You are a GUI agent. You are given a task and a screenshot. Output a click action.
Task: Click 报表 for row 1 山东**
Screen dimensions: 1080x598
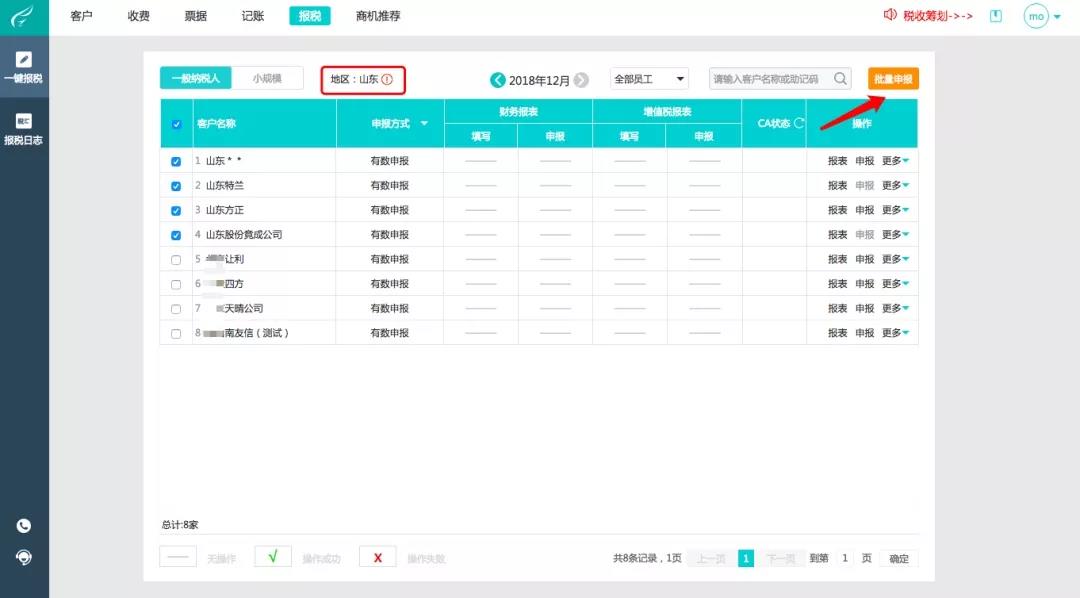click(838, 161)
